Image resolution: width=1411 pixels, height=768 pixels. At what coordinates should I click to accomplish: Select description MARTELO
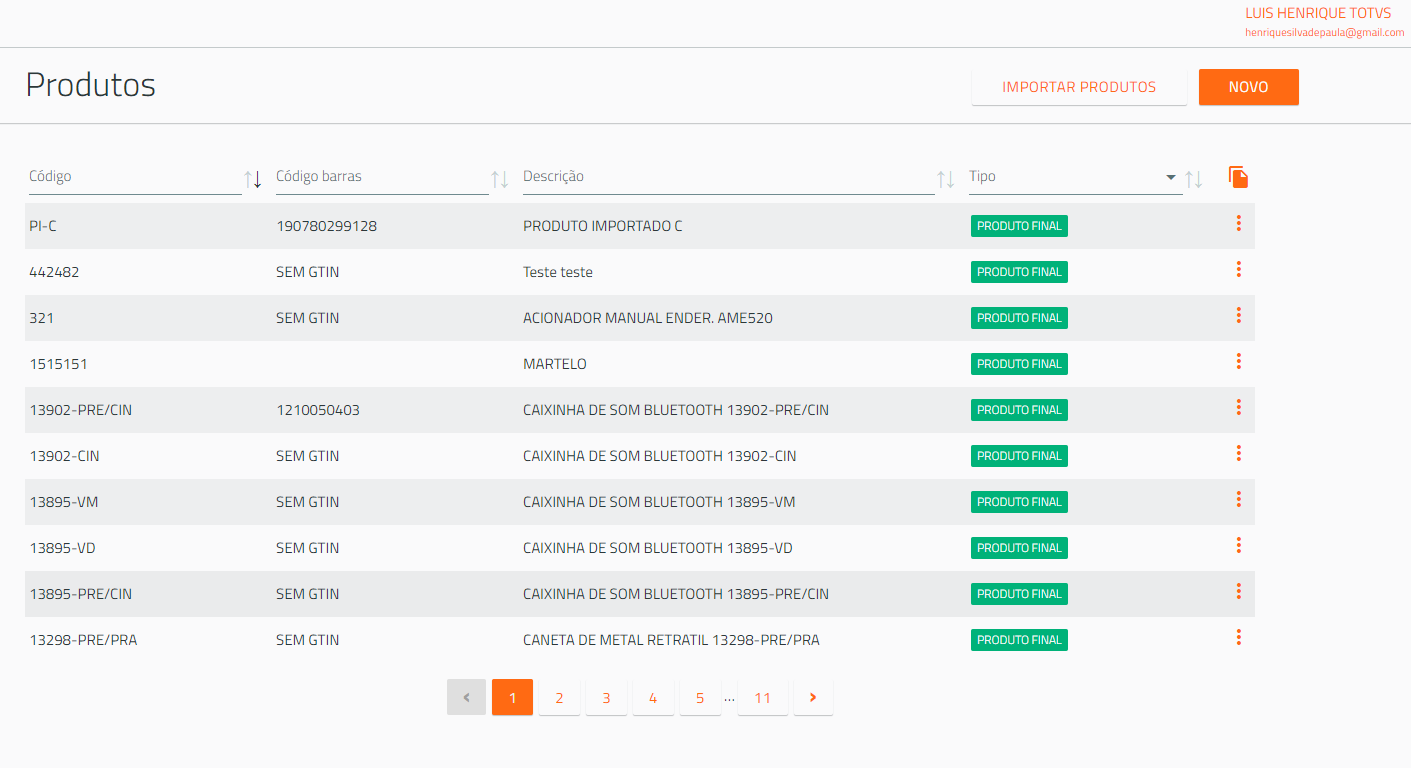pos(555,364)
